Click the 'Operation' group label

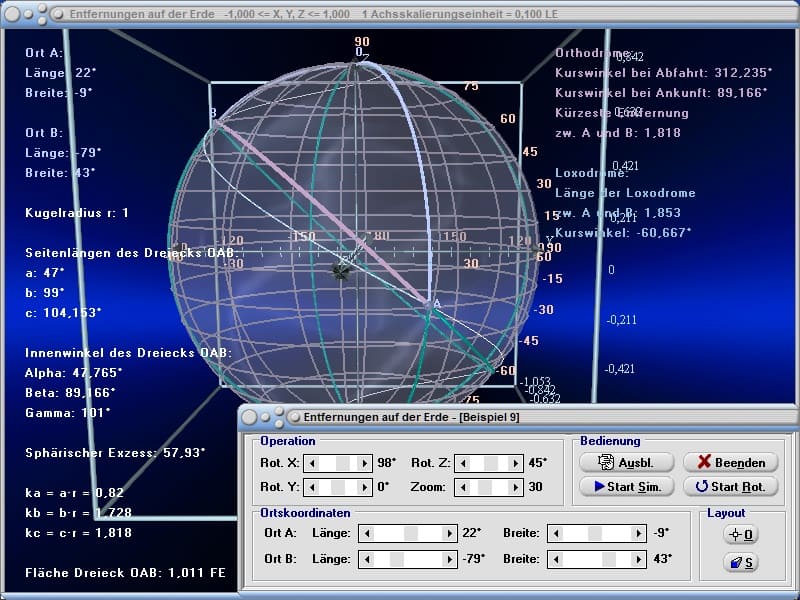pyautogui.click(x=288, y=441)
